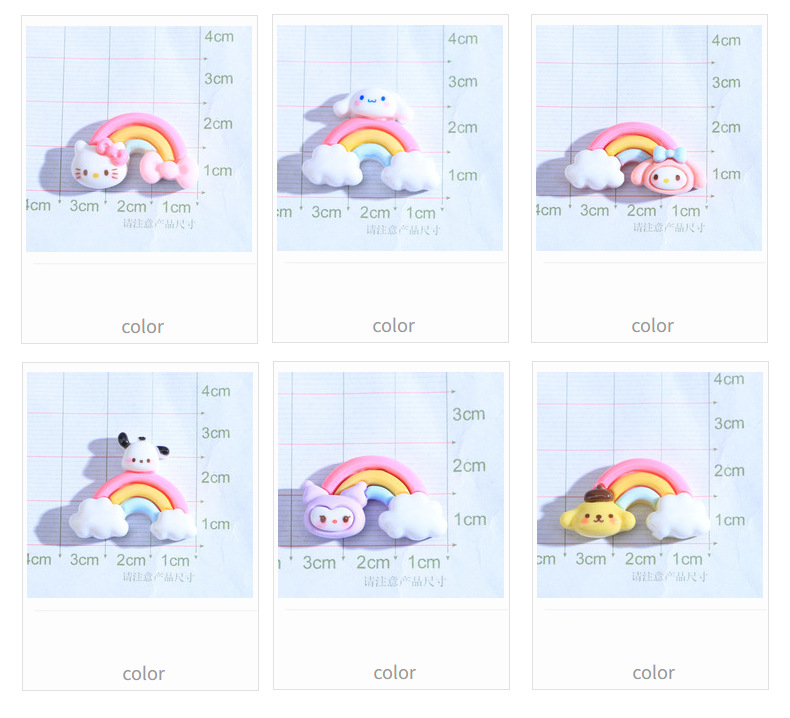
Task: Click the color label under Pompompurin charm
Action: tap(653, 673)
